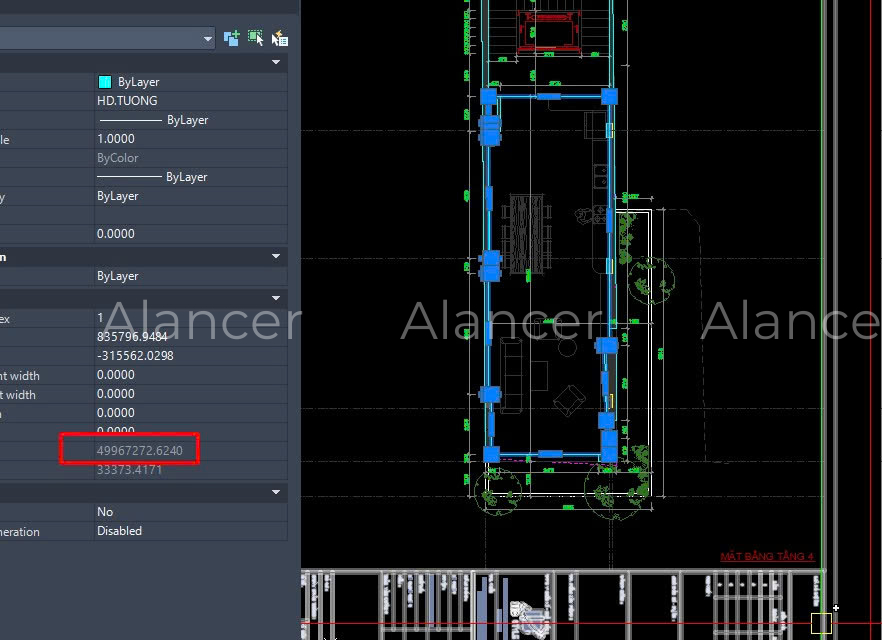Click the drawing title MẶT BẰNG TẦNG 4
The width and height of the screenshot is (882, 640).
pyautogui.click(x=767, y=556)
